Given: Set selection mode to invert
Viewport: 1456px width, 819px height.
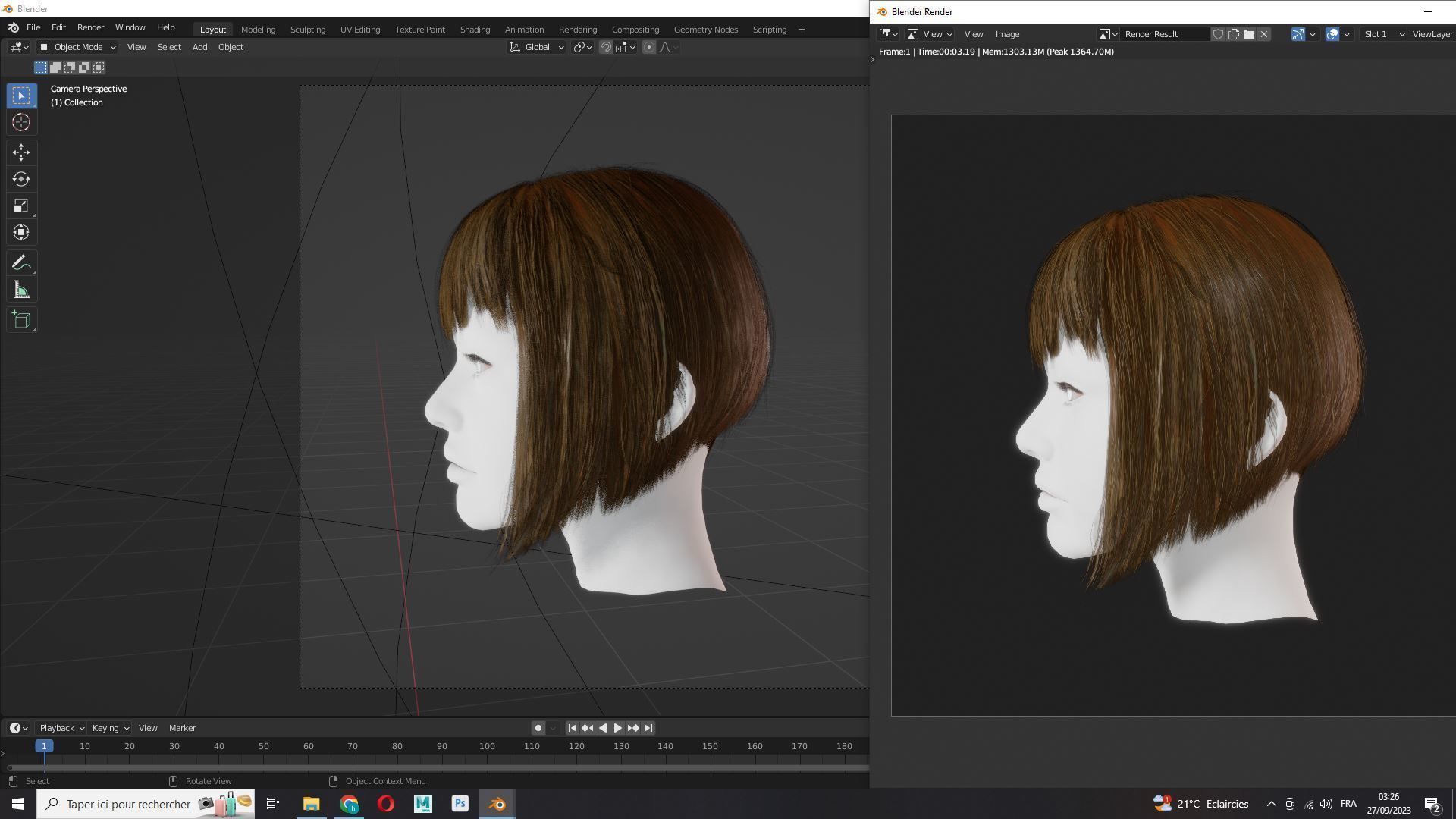Looking at the screenshot, I should click(x=84, y=67).
